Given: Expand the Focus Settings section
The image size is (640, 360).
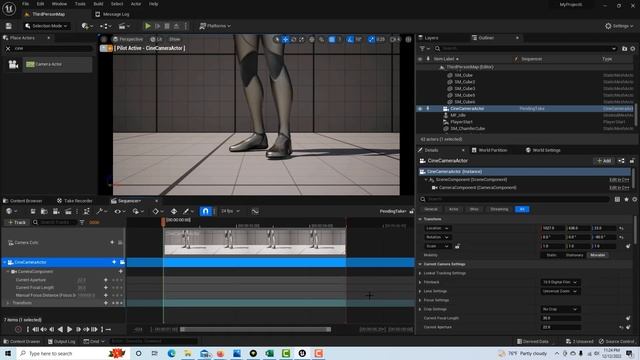Looking at the screenshot, I should coord(420,300).
